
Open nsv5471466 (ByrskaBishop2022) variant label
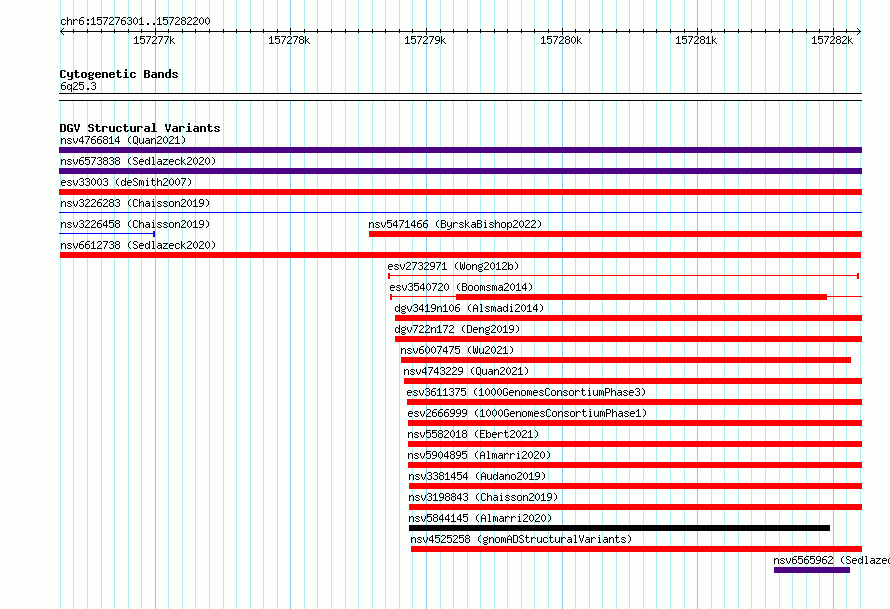(455, 224)
